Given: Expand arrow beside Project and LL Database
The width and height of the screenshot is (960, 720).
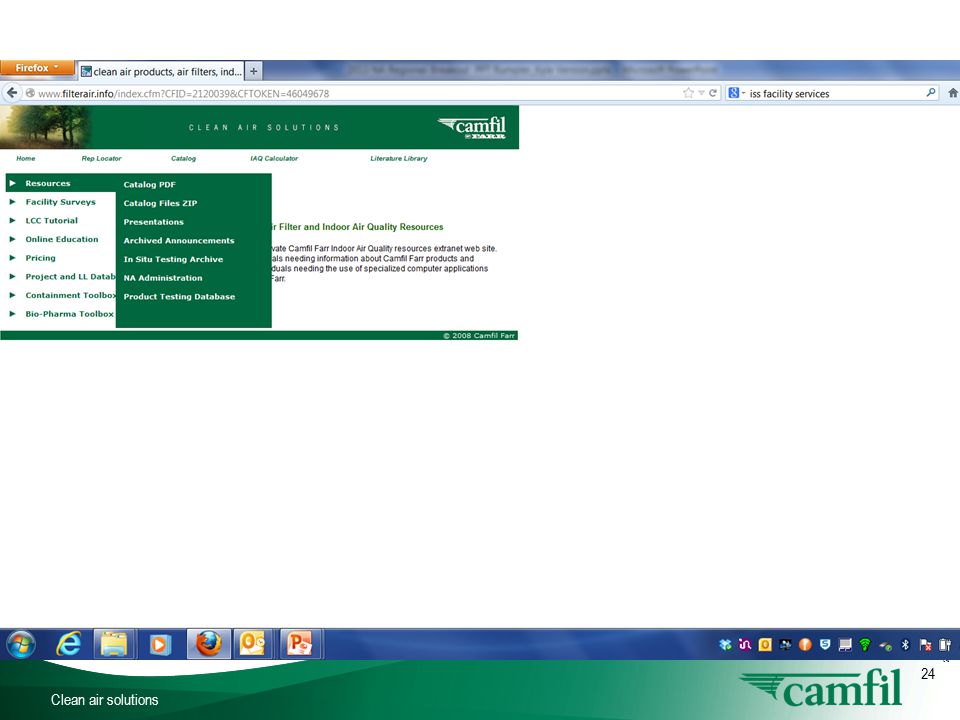Looking at the screenshot, I should pyautogui.click(x=12, y=276).
